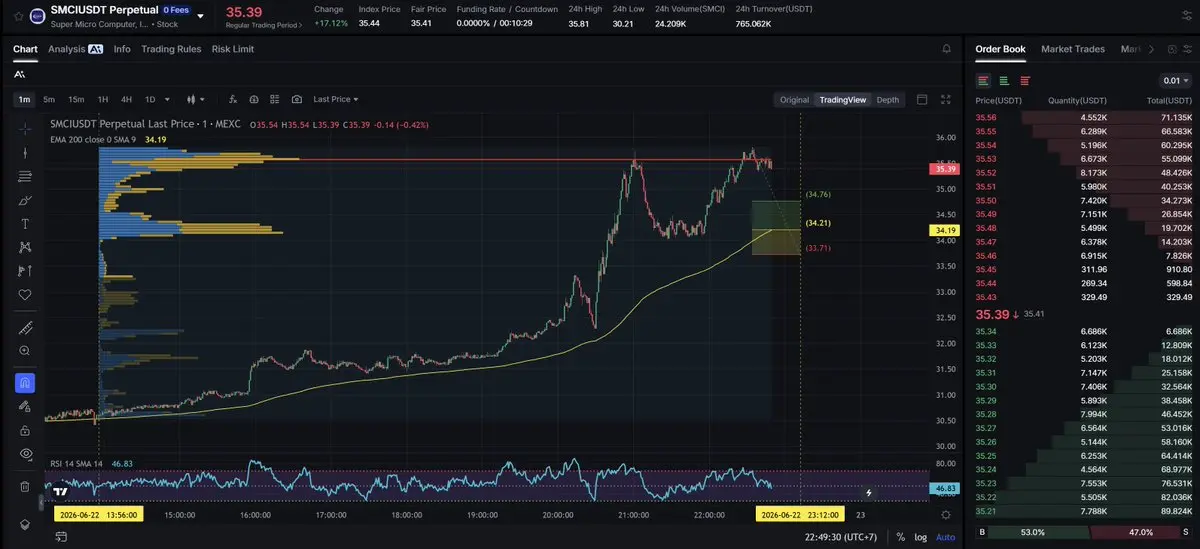Select the Order Book tab
The image size is (1200, 549).
click(1000, 49)
